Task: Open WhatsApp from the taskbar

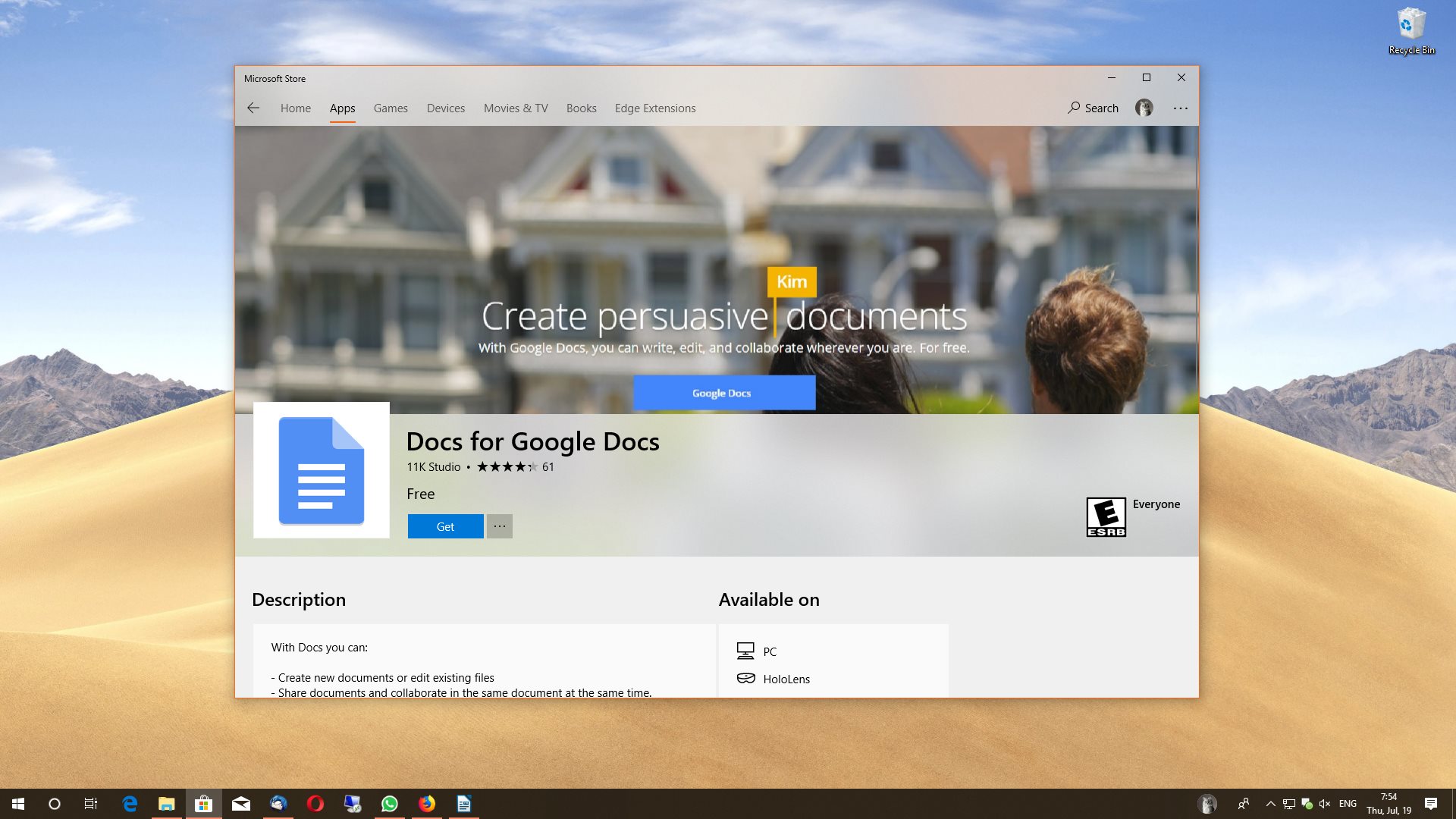Action: click(x=390, y=804)
